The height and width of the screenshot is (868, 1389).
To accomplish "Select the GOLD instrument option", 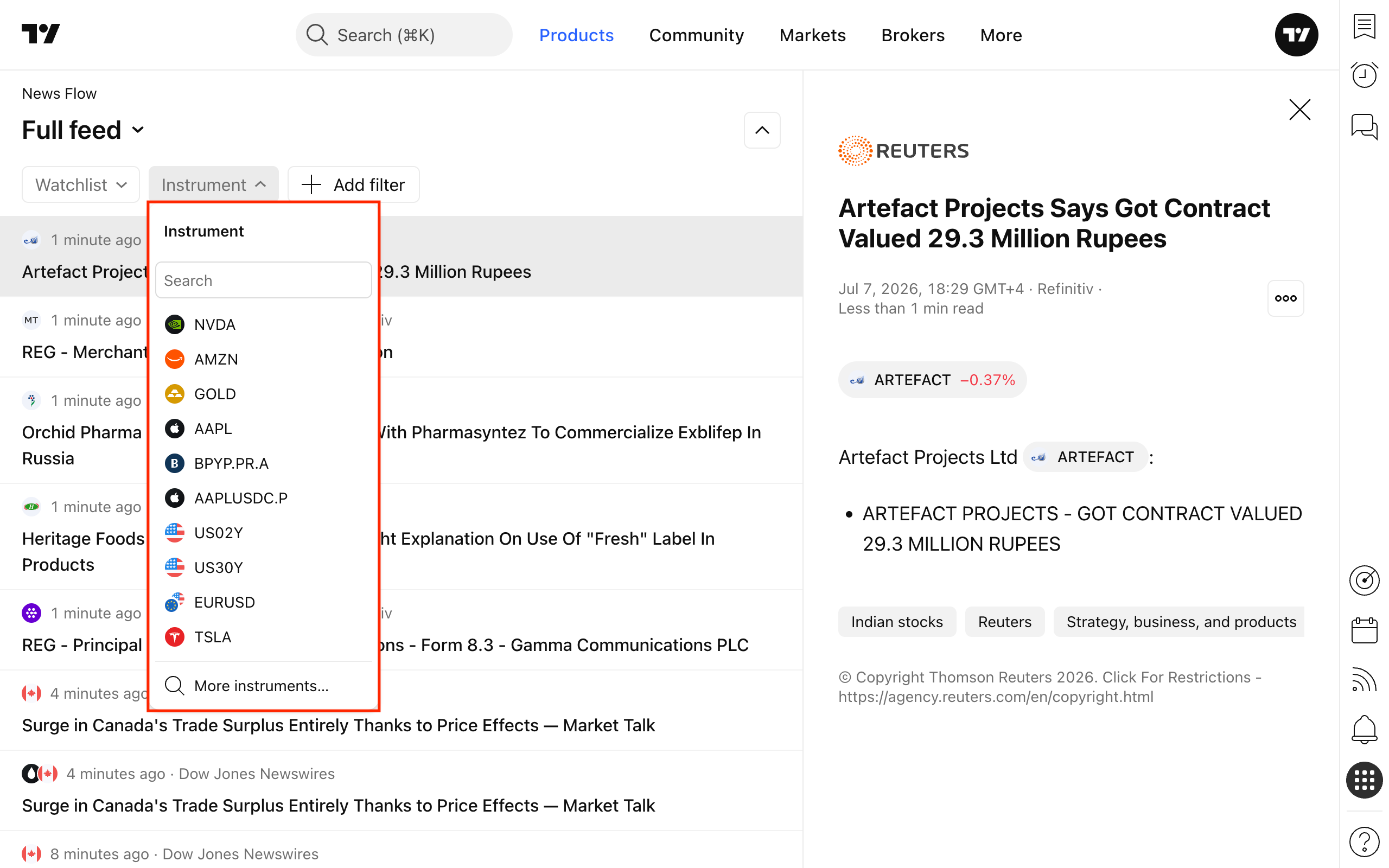I will coord(264,394).
